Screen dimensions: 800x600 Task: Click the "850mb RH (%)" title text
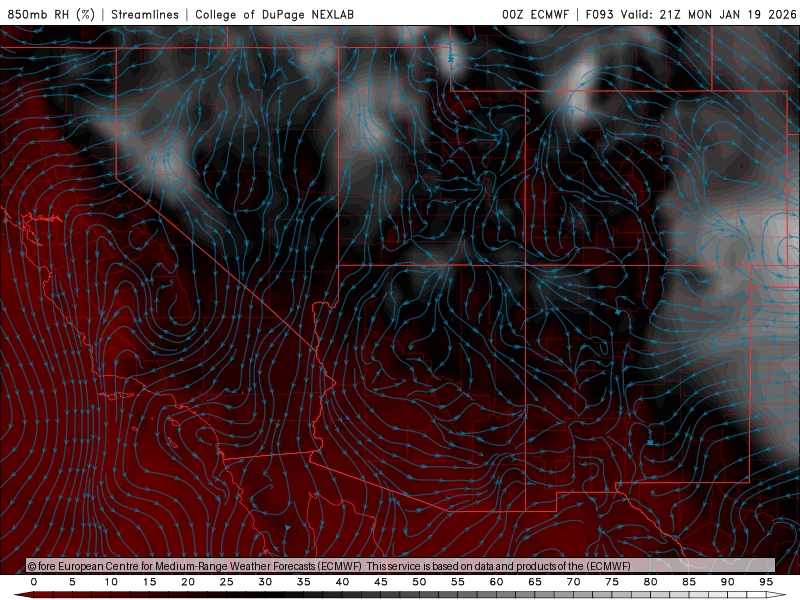52,14
